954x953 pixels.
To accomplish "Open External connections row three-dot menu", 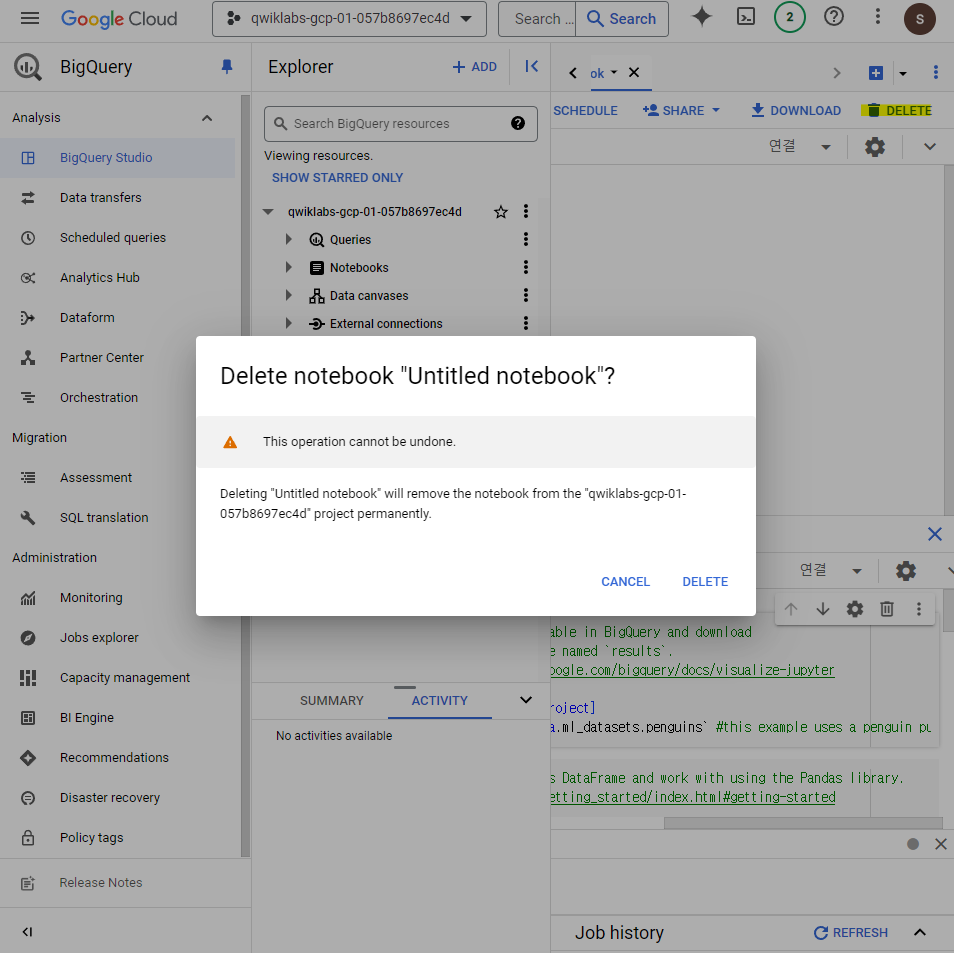I will (x=526, y=323).
